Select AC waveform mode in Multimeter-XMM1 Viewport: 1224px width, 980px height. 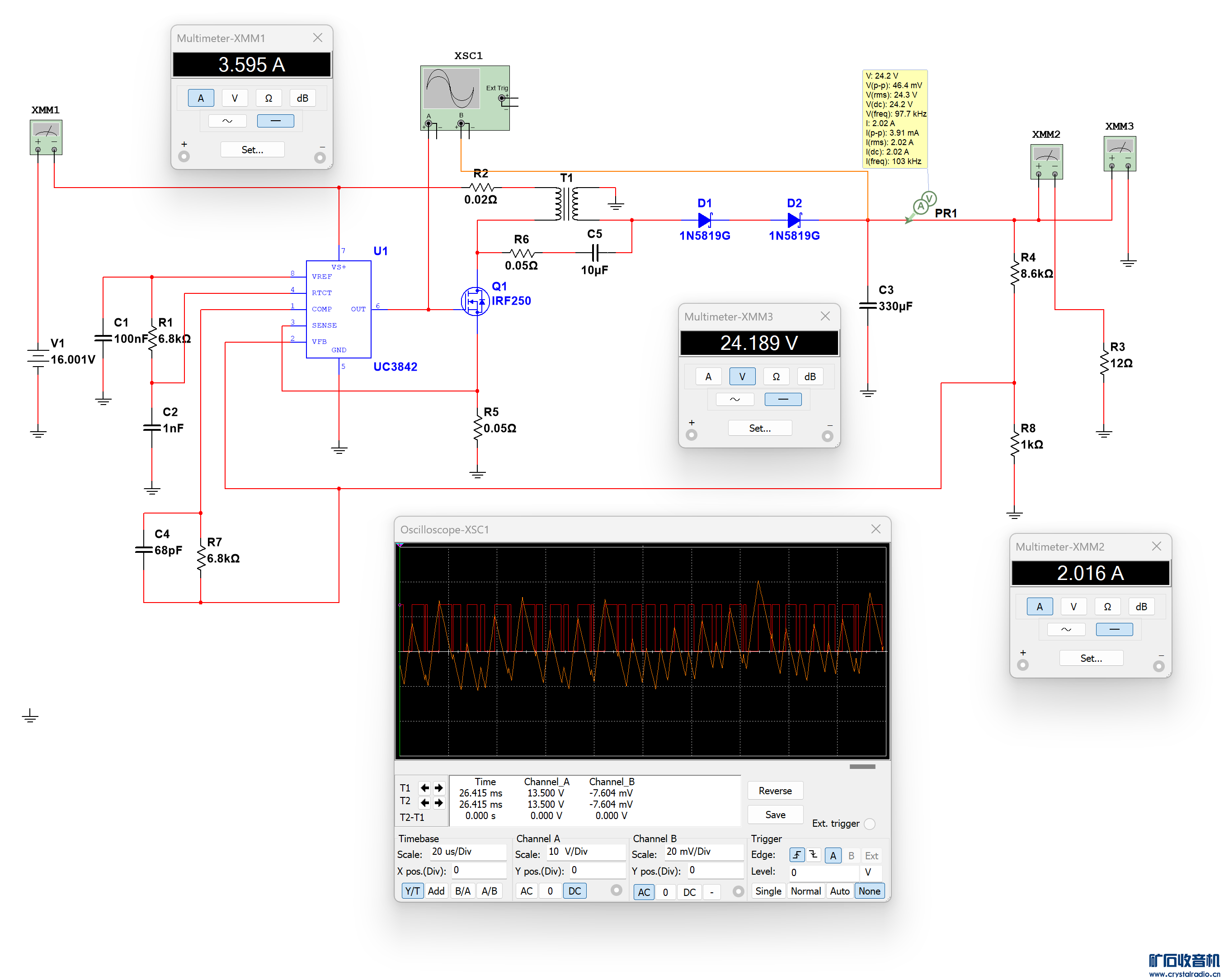click(227, 121)
